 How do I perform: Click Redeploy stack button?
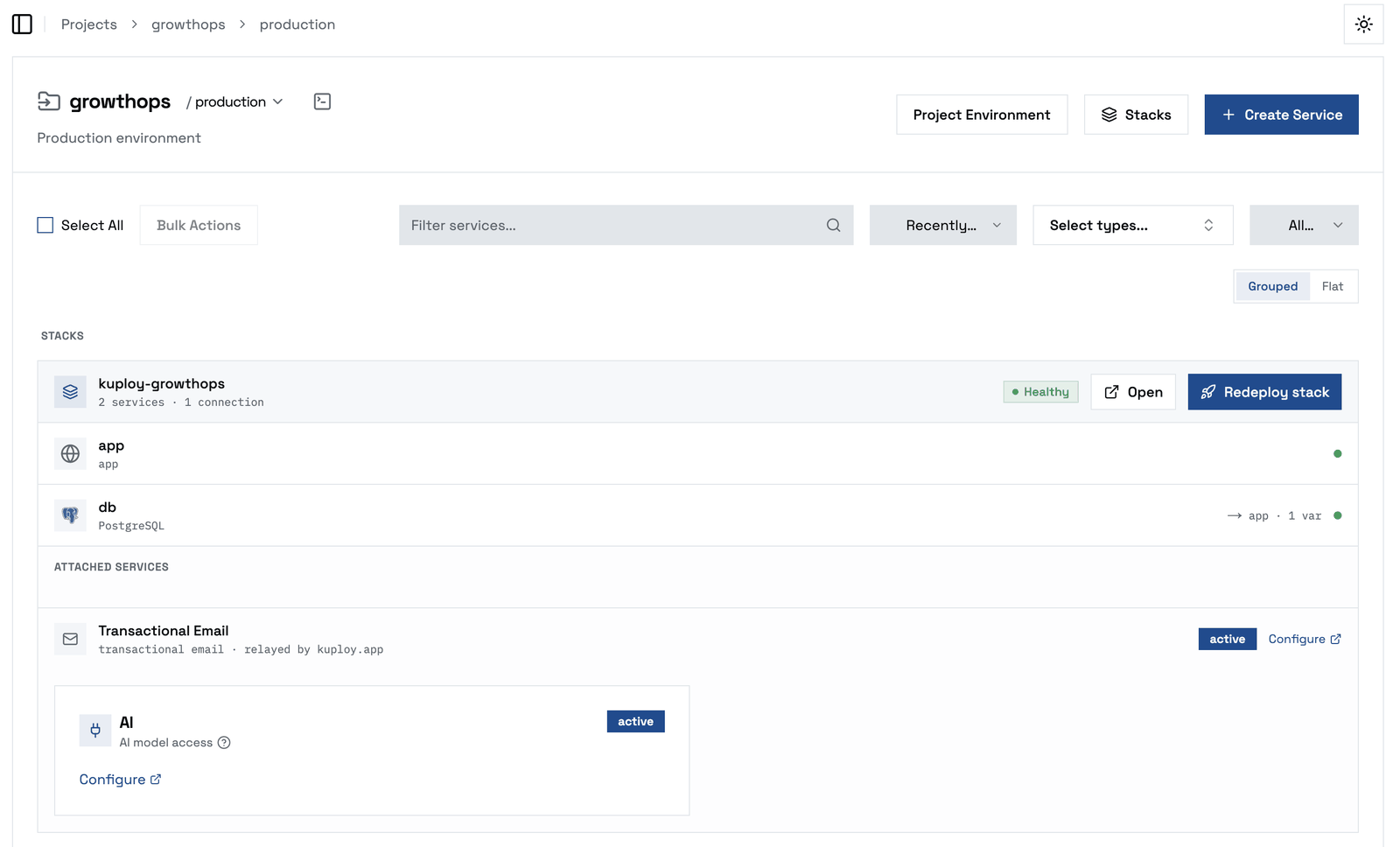tap(1264, 392)
